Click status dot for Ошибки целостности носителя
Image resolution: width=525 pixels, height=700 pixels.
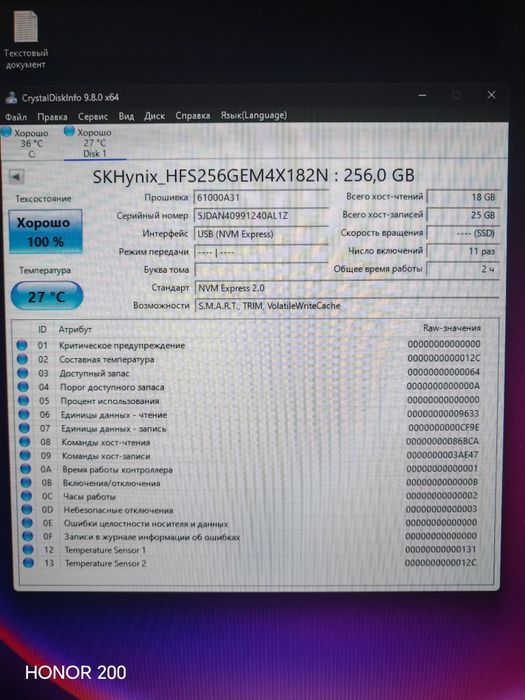tap(27, 522)
